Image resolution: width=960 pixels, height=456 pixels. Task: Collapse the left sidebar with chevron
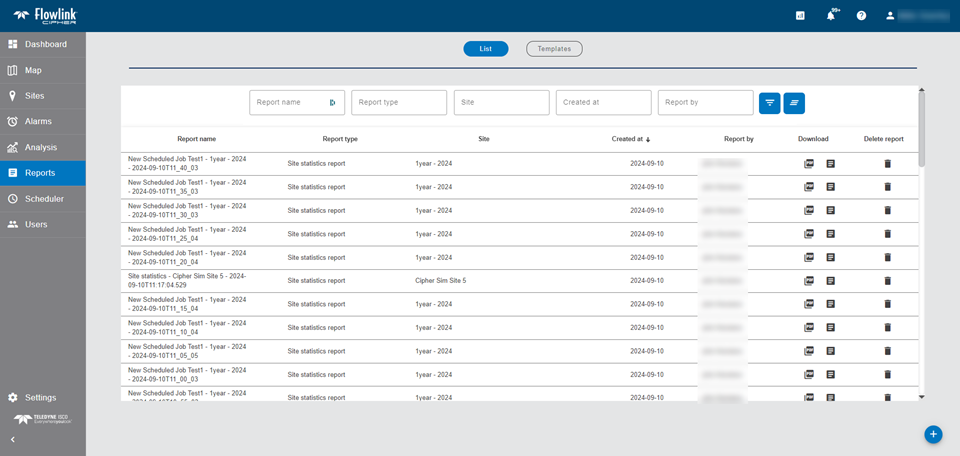pos(13,440)
